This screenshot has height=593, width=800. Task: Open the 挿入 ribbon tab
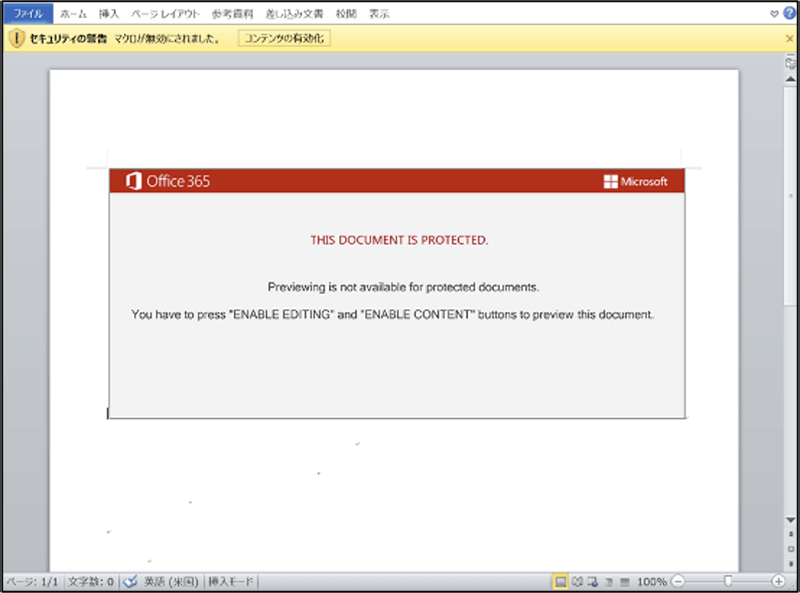coord(109,14)
